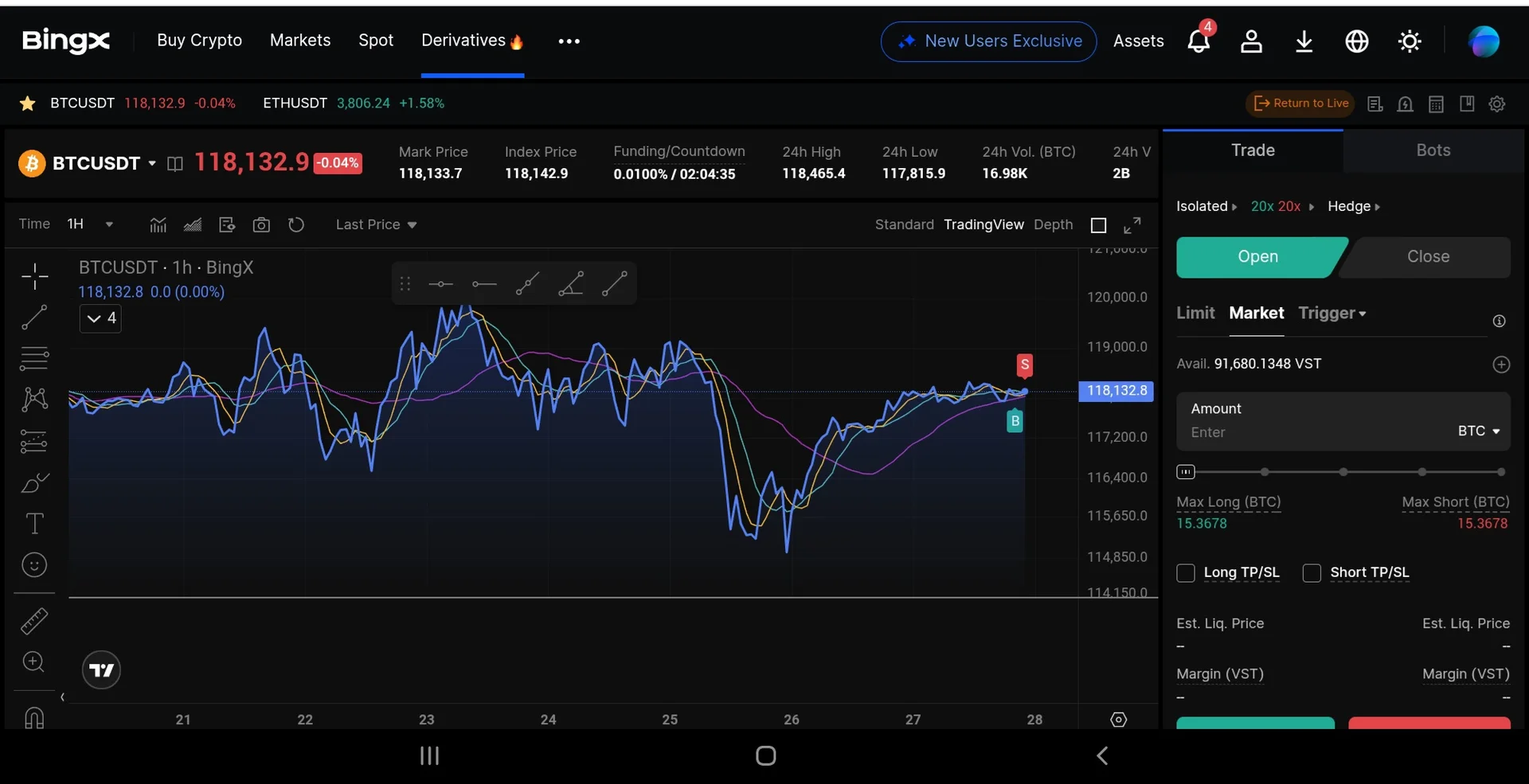The width and height of the screenshot is (1529, 784).
Task: Open the chart indicators icon
Action: coord(158,225)
